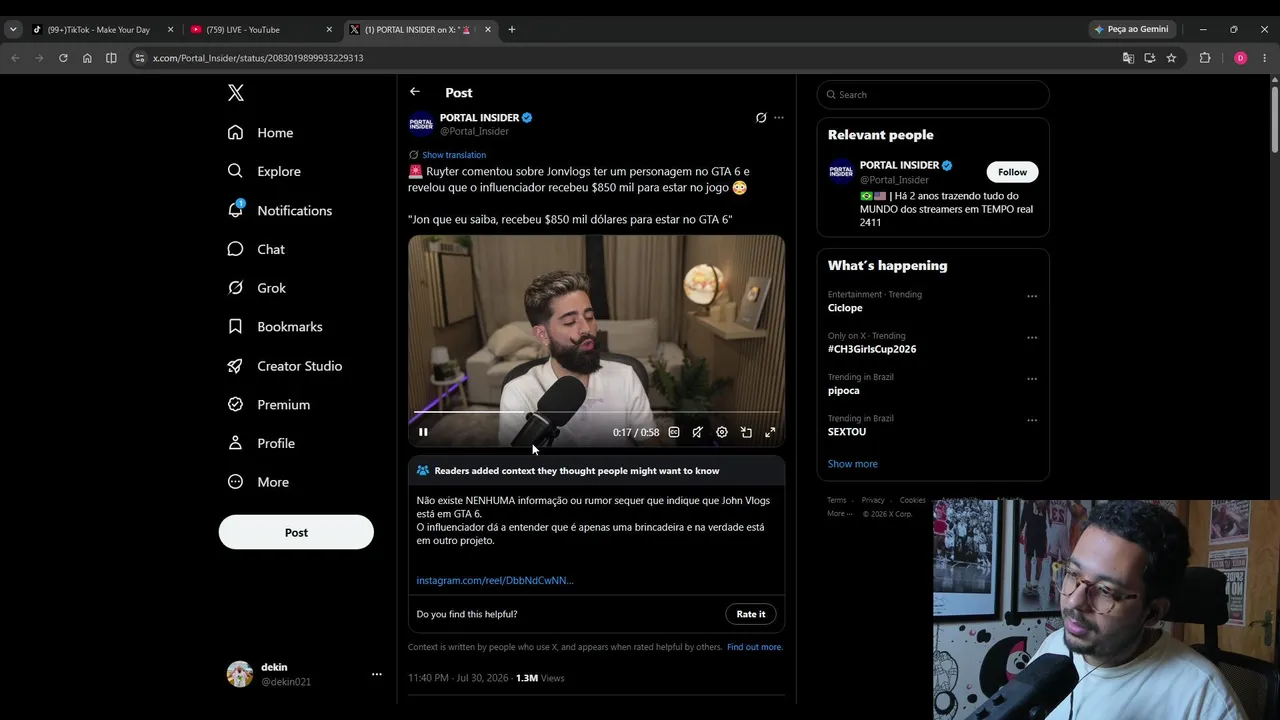This screenshot has height=720, width=1280.
Task: Toggle video closed captions
Action: (x=674, y=432)
